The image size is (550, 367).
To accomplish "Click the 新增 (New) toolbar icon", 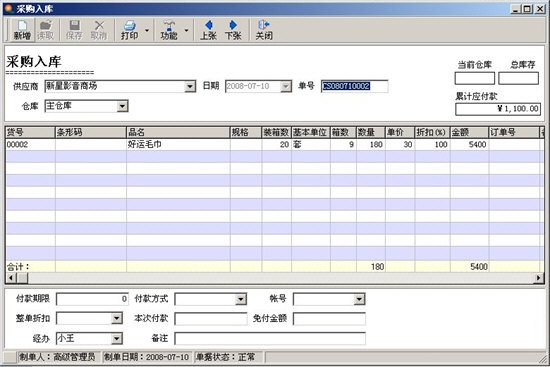I will tap(22, 30).
